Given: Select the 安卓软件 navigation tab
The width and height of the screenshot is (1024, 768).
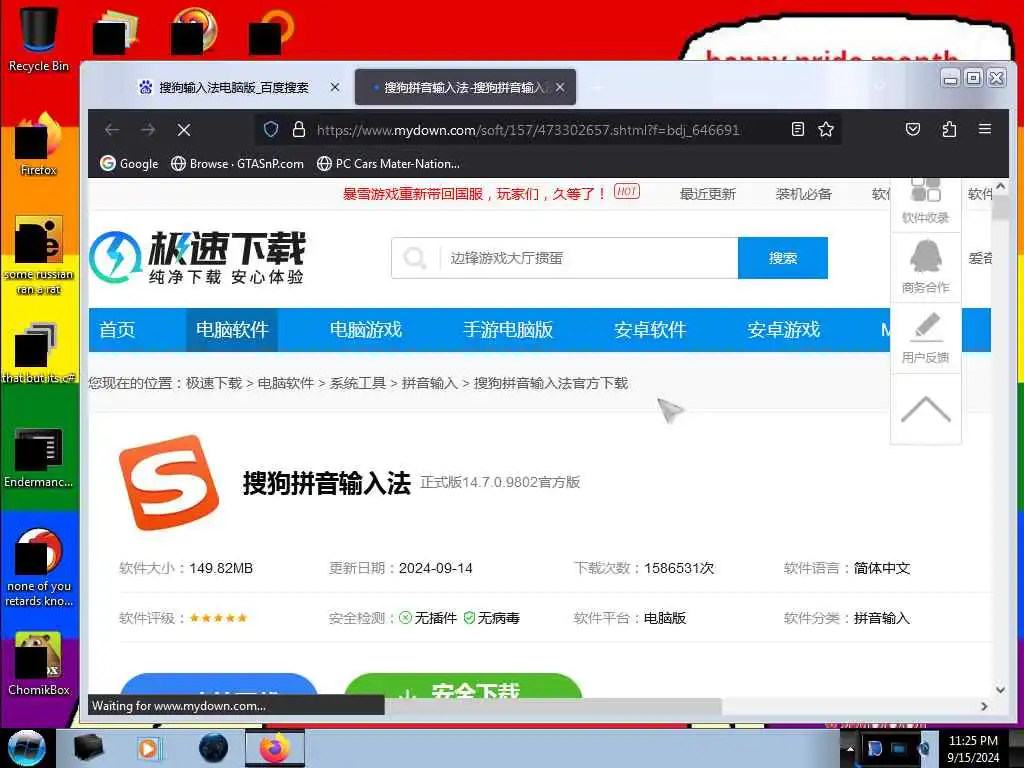Looking at the screenshot, I should (650, 329).
